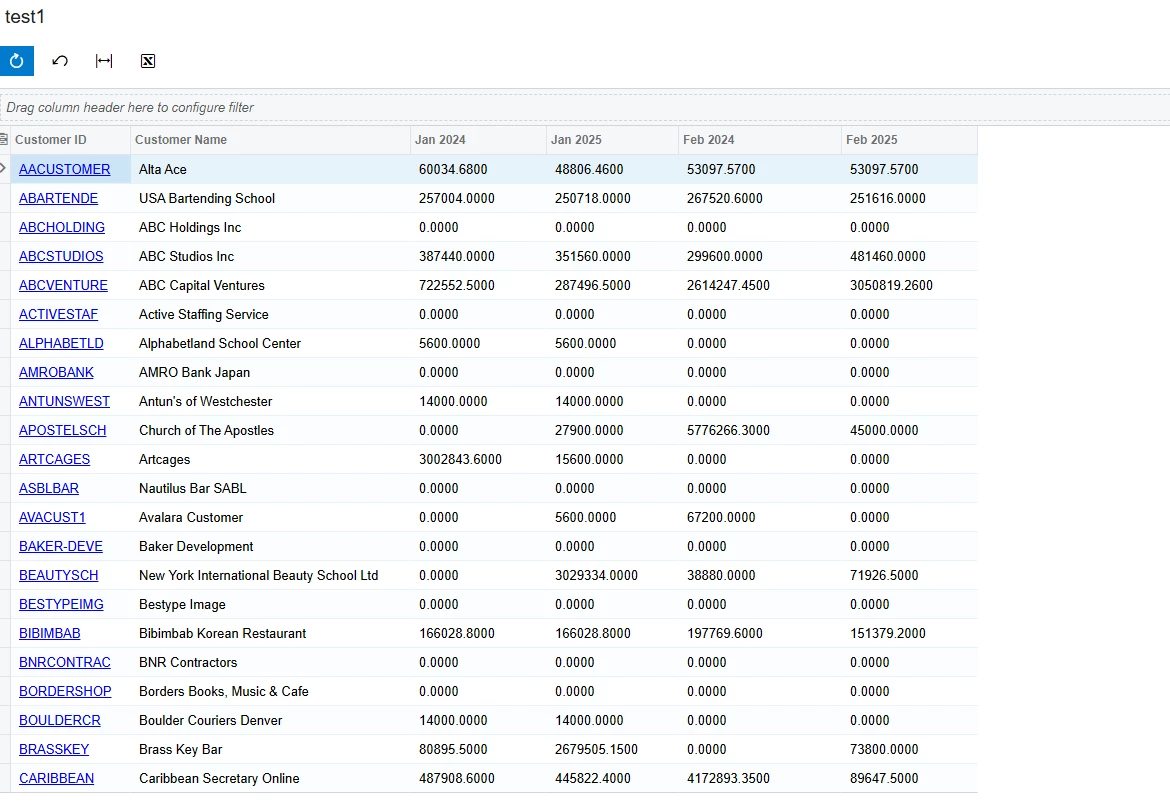Select the CARIBBEAN link
The image size is (1170, 808).
pos(56,779)
